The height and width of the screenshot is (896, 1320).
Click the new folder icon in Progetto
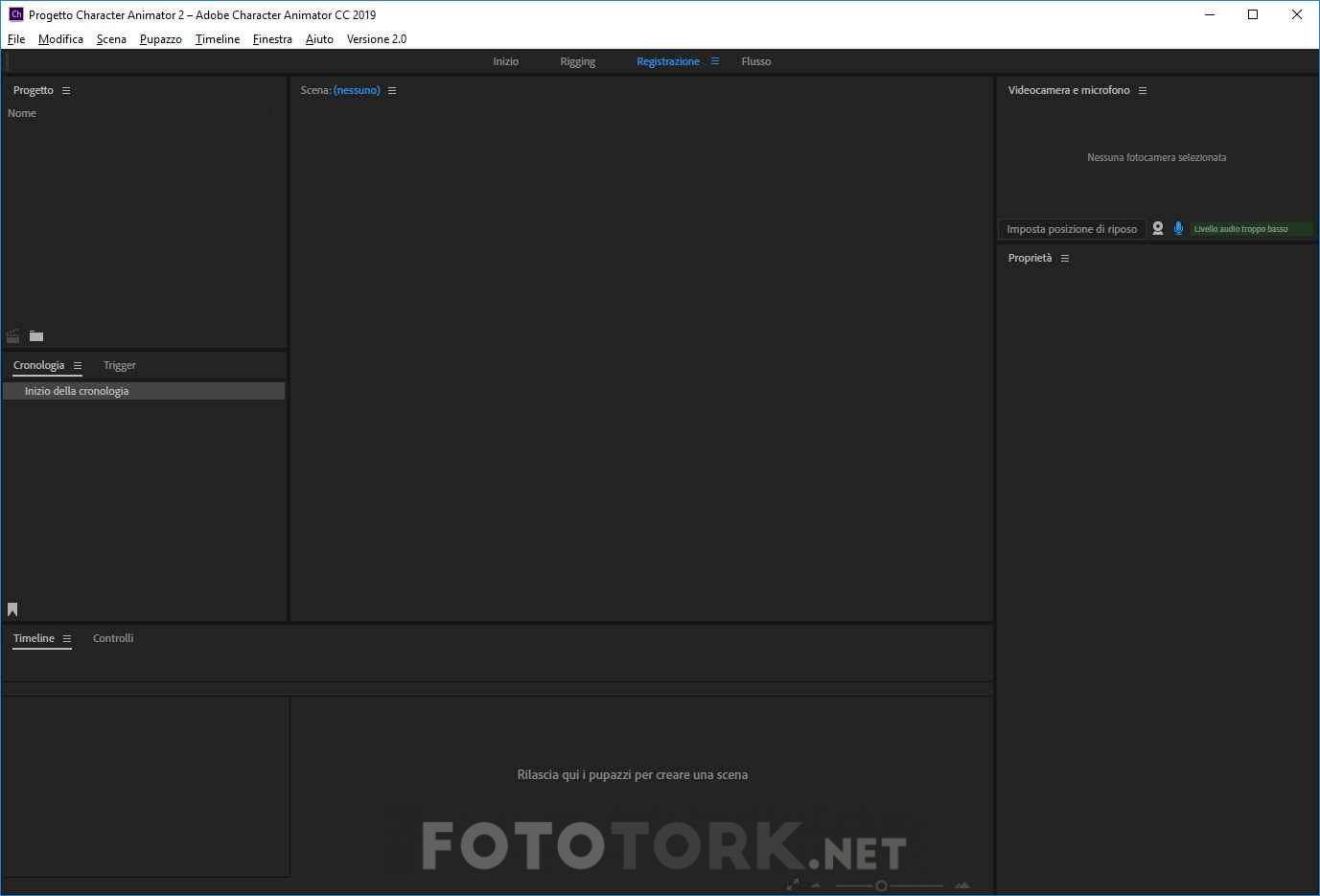coord(36,336)
